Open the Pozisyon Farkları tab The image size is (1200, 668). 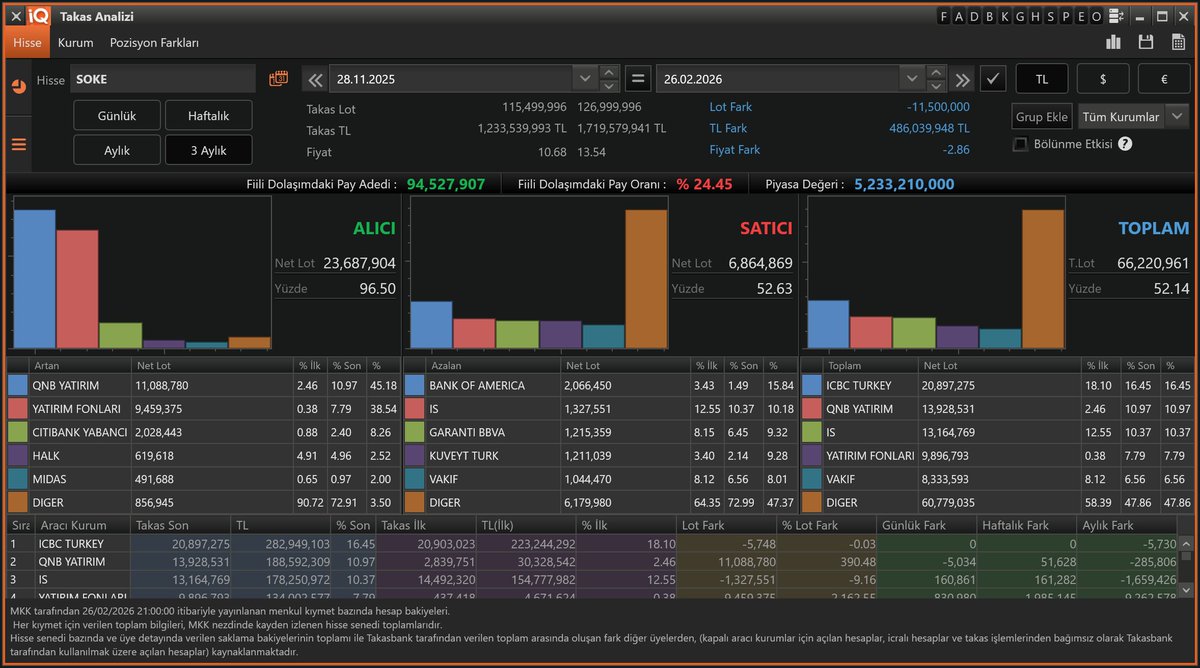[154, 43]
